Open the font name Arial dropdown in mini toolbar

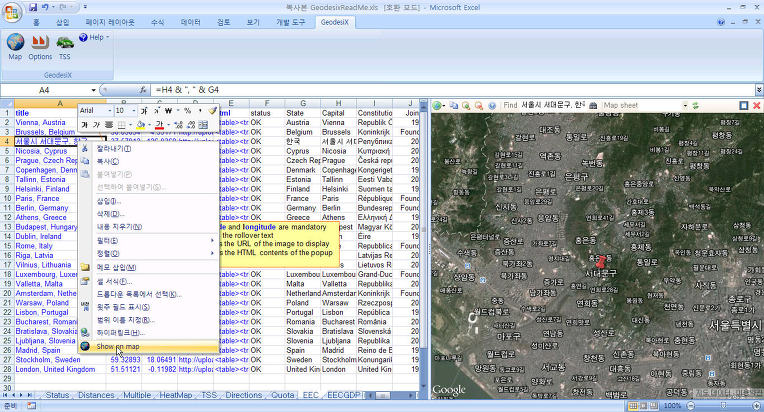(x=109, y=111)
